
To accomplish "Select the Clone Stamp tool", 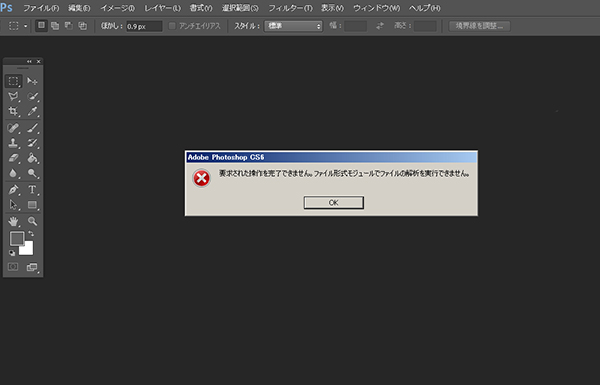I will (x=13, y=143).
